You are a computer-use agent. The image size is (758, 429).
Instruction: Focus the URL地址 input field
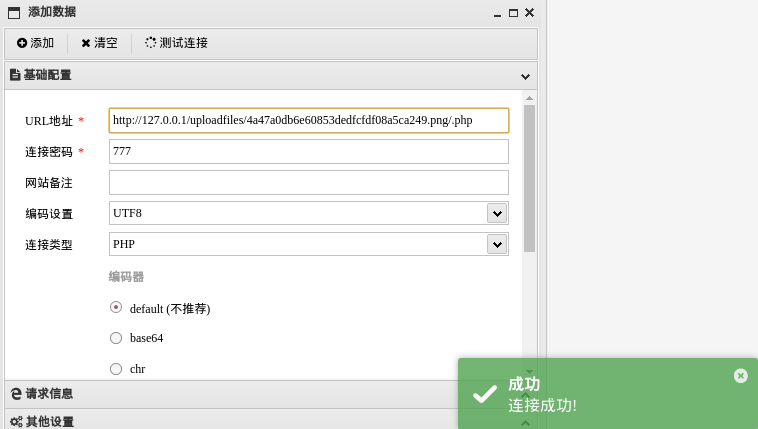click(x=309, y=120)
